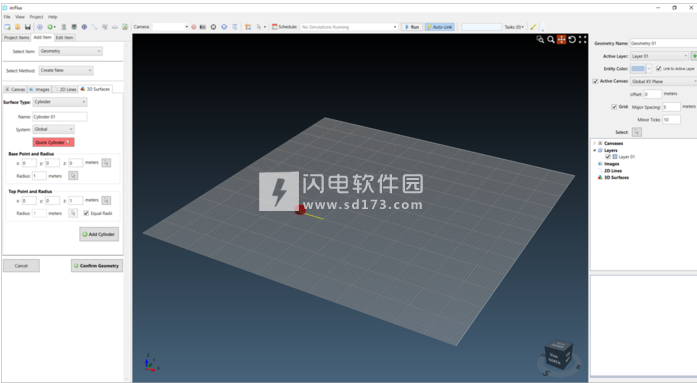The height and width of the screenshot is (383, 697).
Task: Click the open project folder icon
Action: tap(17, 27)
